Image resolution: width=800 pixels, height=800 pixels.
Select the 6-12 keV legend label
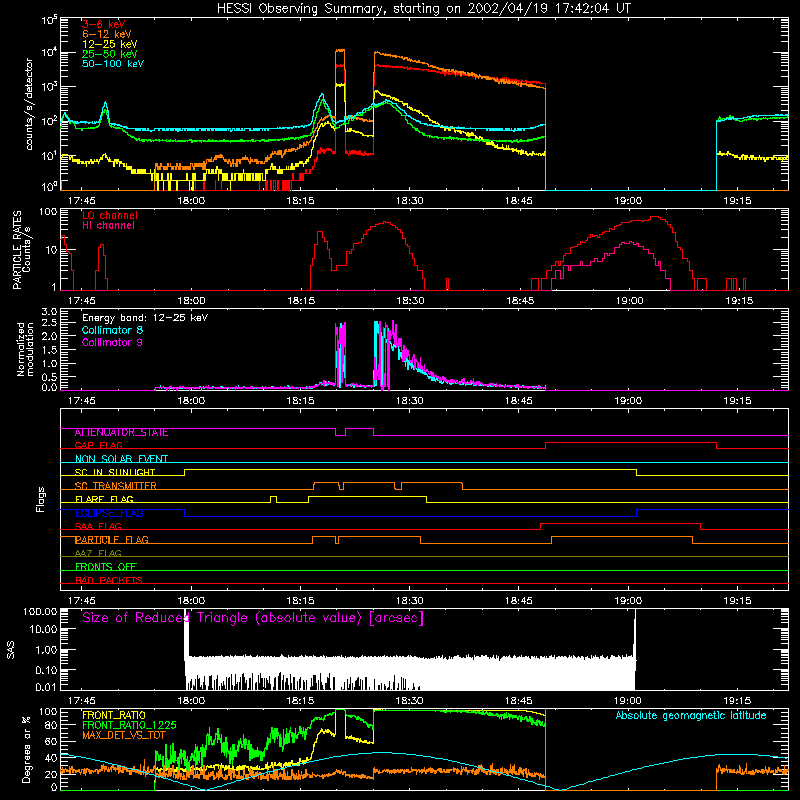pyautogui.click(x=107, y=34)
